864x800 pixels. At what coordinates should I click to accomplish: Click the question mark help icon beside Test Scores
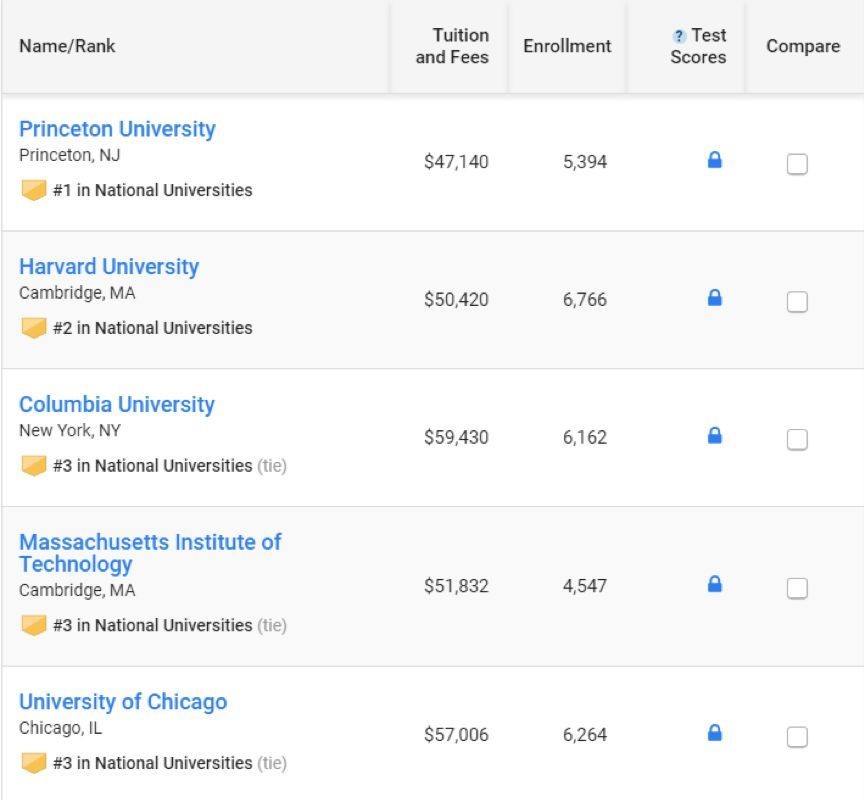click(679, 36)
